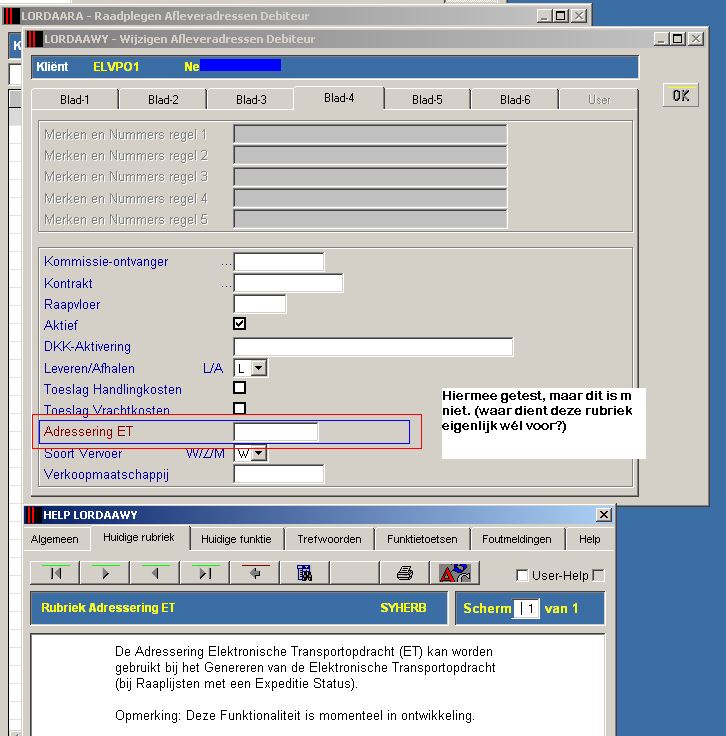Open the Help tab in help window

[x=589, y=539]
